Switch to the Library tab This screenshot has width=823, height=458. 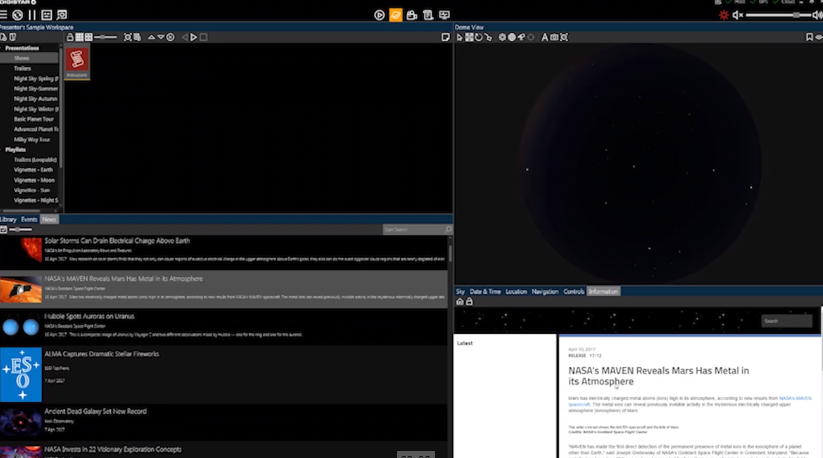8,219
